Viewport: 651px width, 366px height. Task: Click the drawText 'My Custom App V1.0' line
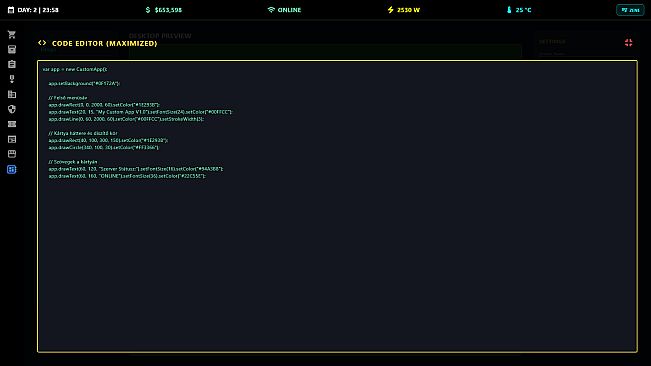point(140,112)
